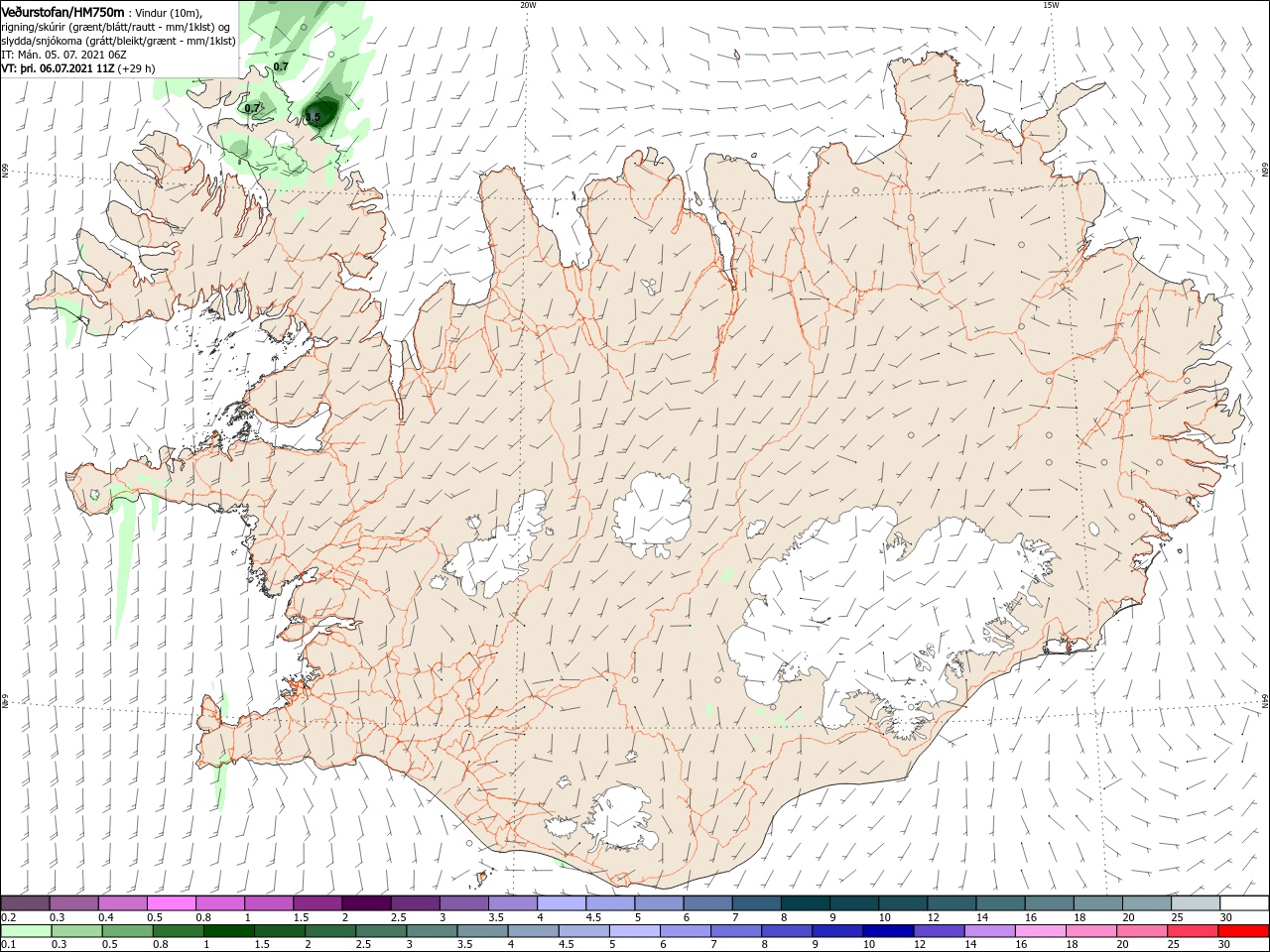Screen dimensions: 1270x952
Task: Click the 15W longitude label
Action: click(1050, 5)
